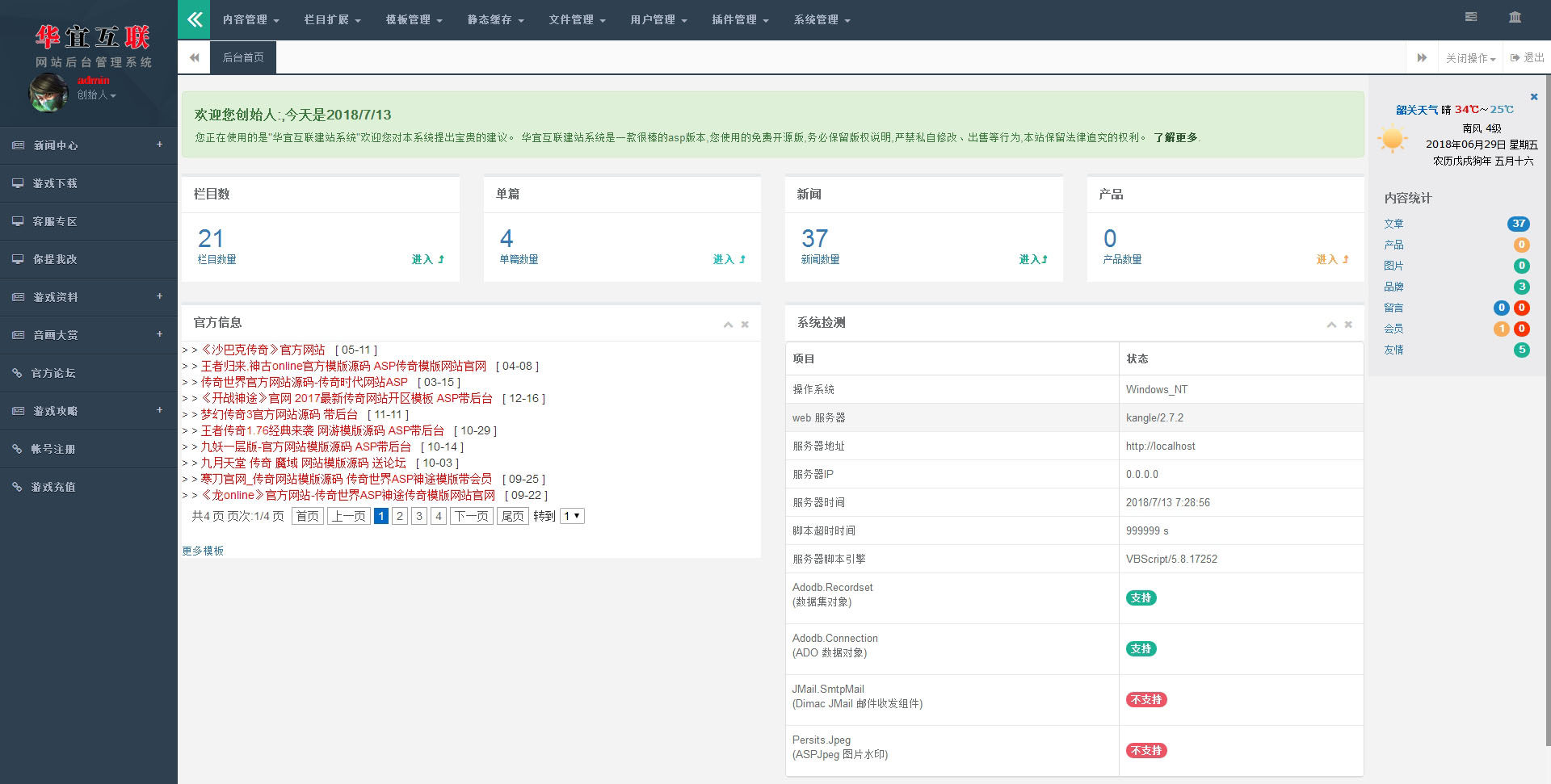
Task: Open the 韶关天气 weather link
Action: click(x=1417, y=110)
